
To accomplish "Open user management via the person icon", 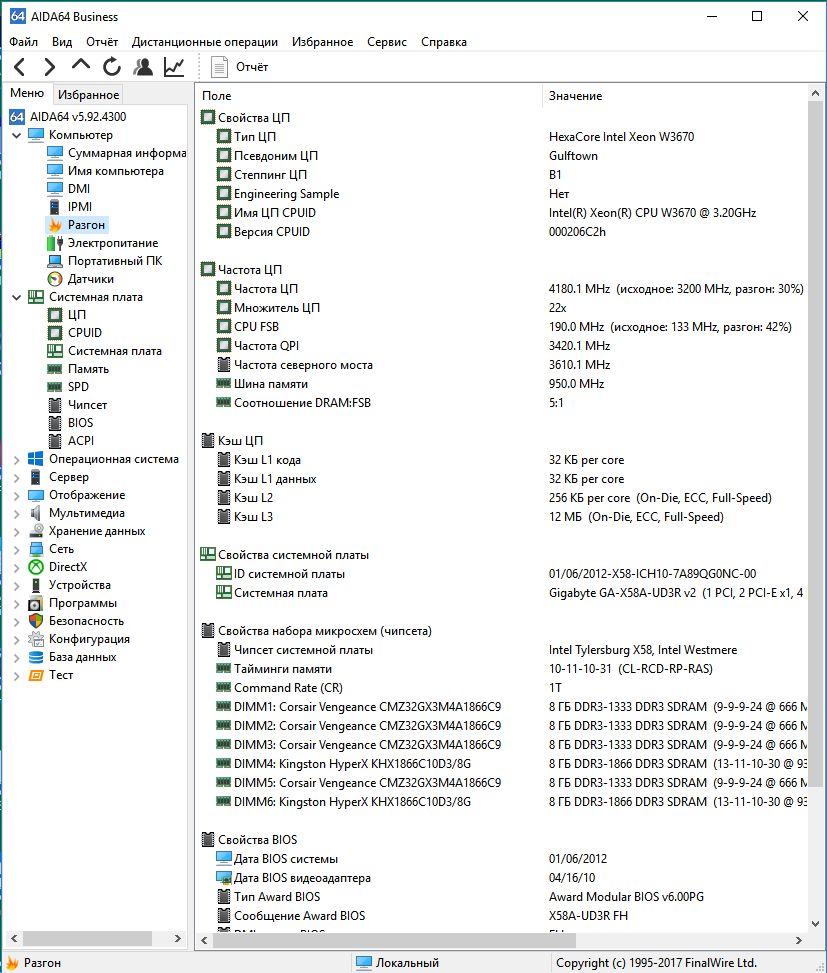I will pos(143,66).
